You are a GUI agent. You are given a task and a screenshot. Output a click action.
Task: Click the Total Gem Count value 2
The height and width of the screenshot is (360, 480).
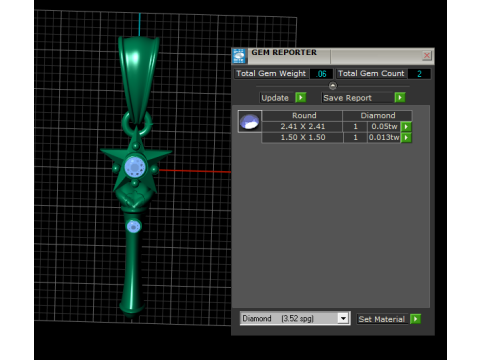pos(419,74)
